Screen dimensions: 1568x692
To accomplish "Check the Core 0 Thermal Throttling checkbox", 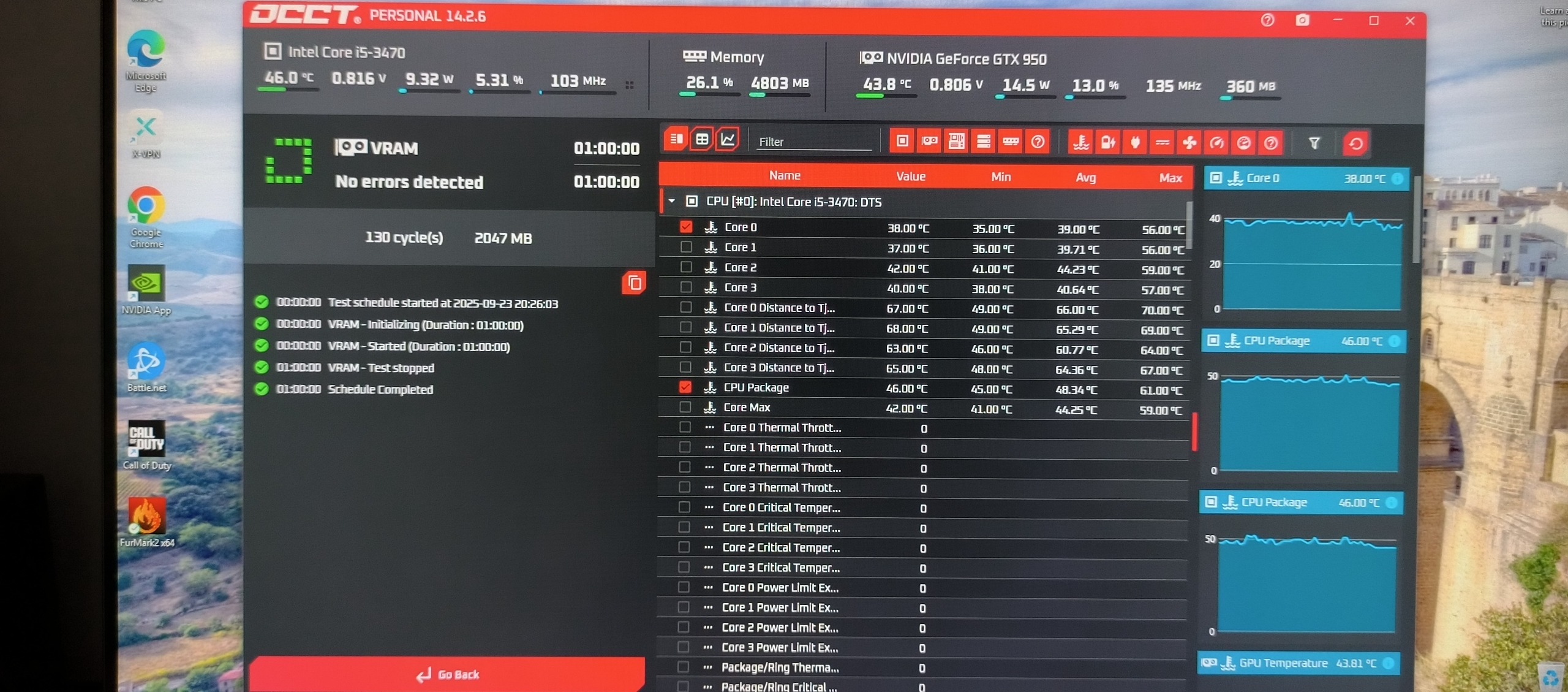I will click(x=685, y=427).
